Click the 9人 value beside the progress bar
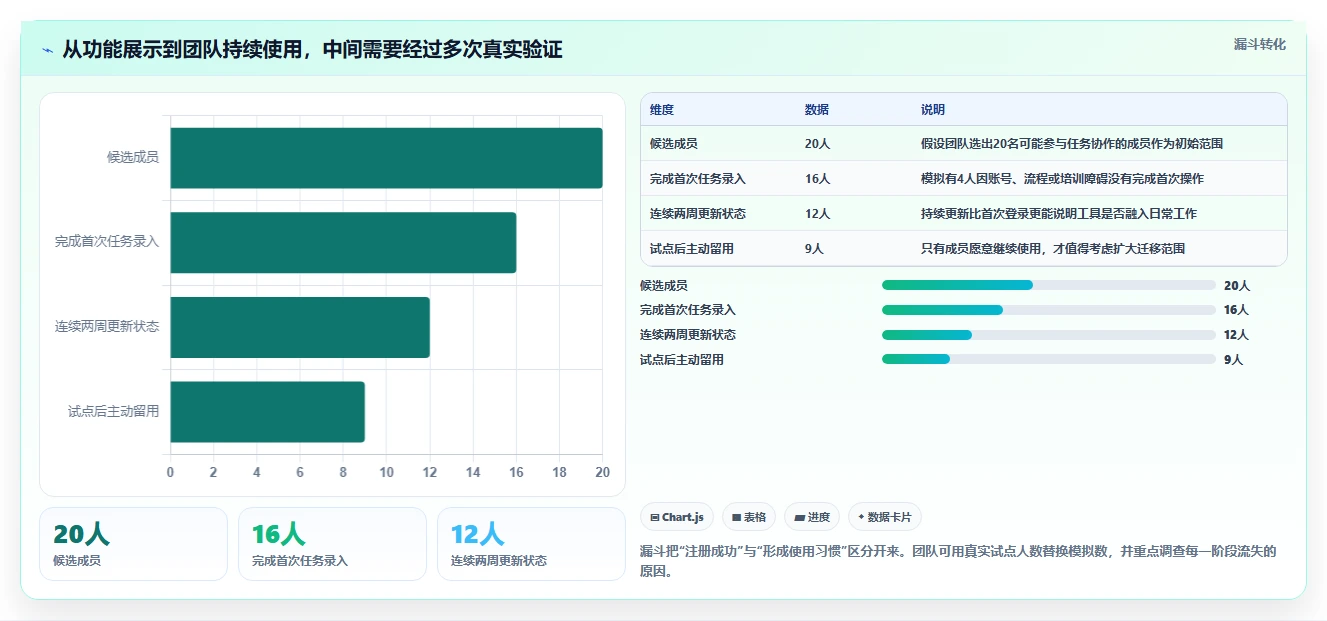 (1234, 360)
